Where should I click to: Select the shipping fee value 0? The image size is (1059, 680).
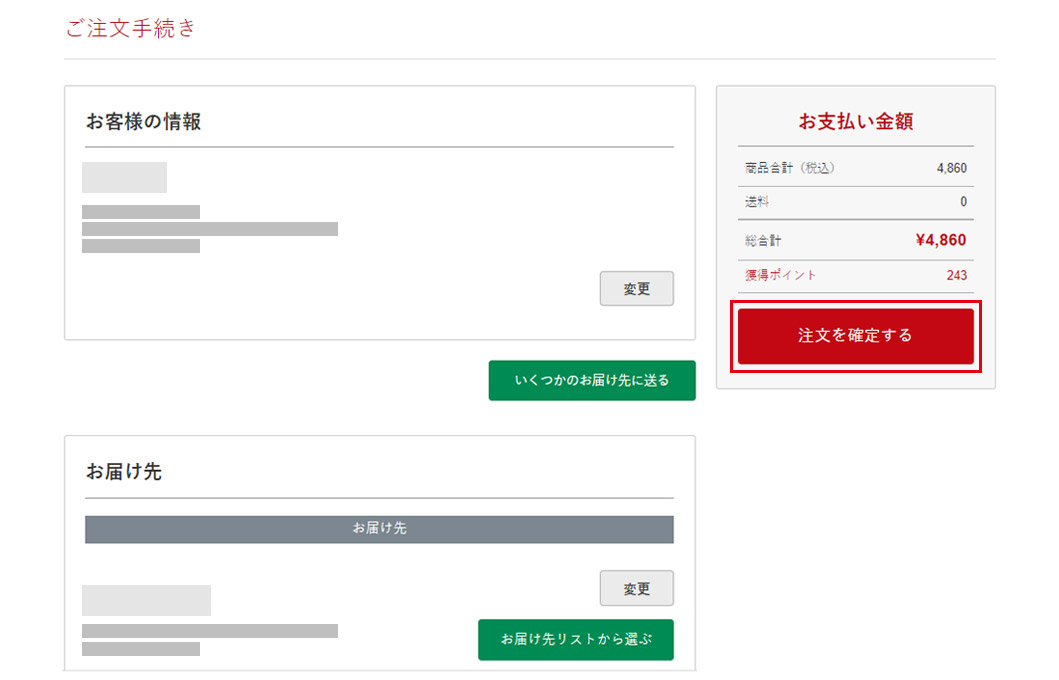coord(963,202)
